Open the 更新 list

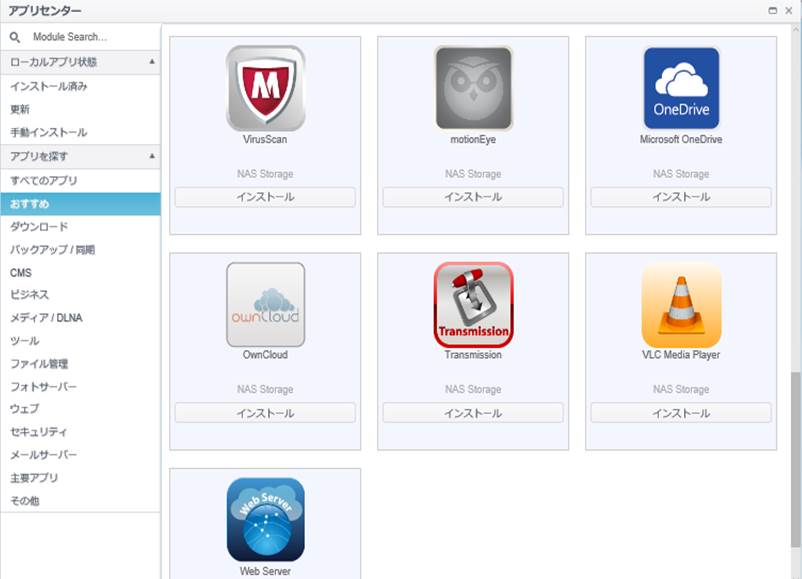pyautogui.click(x=80, y=109)
